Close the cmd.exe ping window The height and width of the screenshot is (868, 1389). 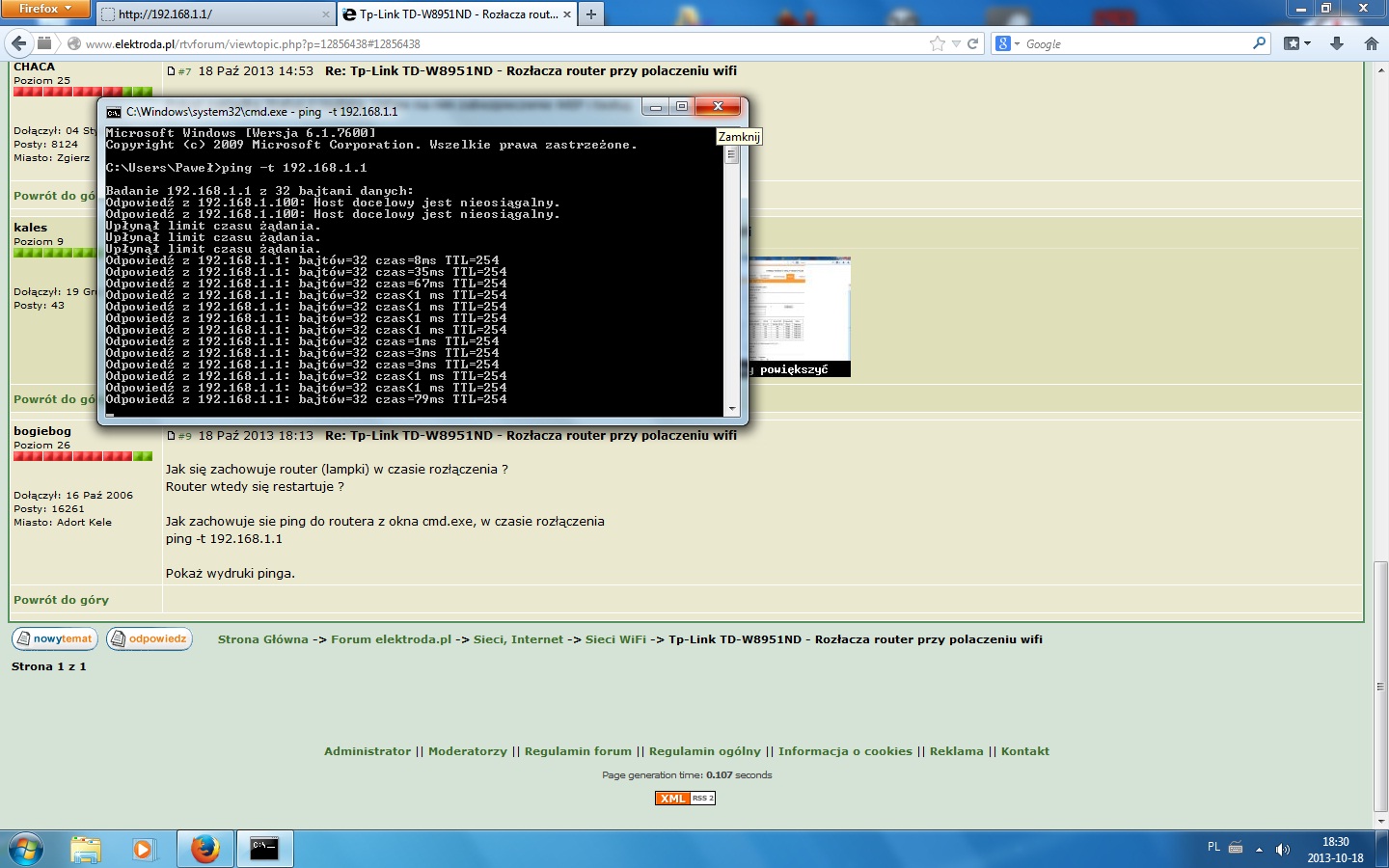(718, 107)
